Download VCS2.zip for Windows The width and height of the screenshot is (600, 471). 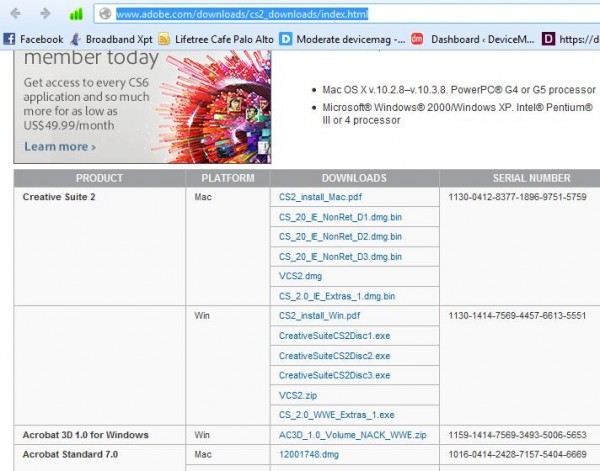298,395
